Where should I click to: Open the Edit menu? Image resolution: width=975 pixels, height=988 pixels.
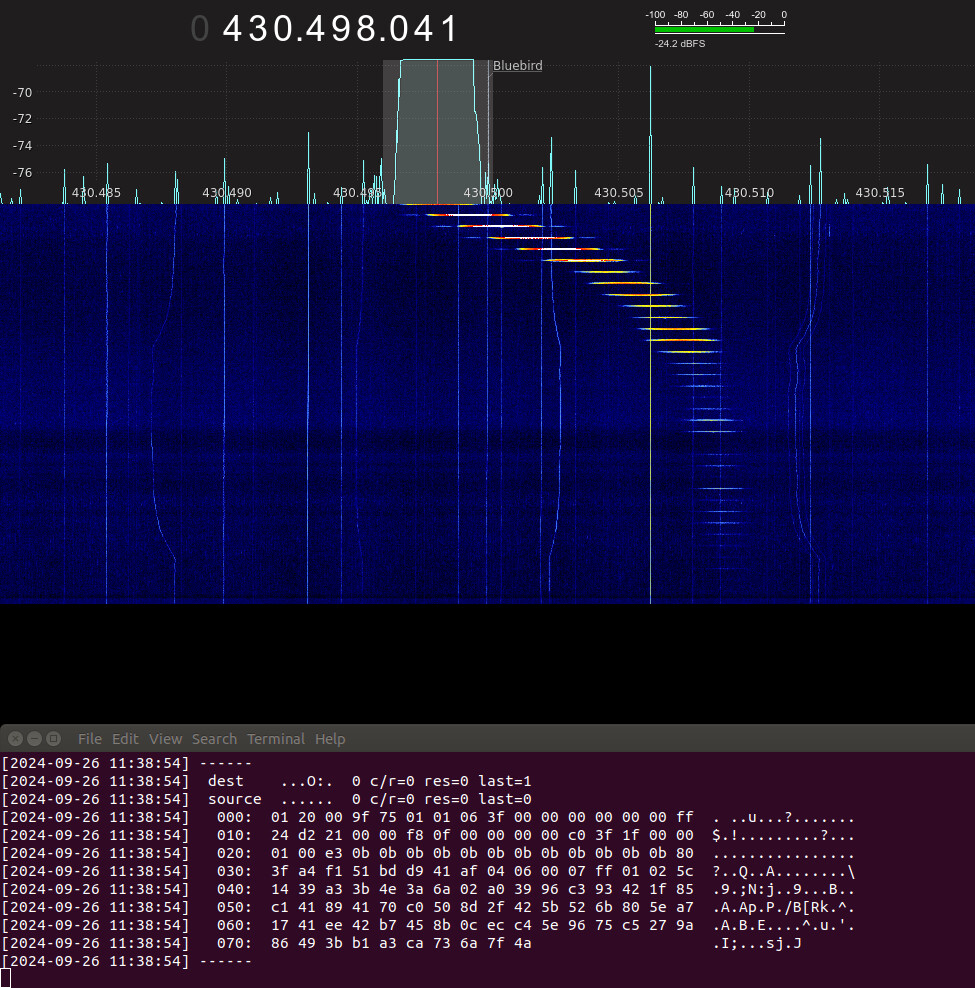pos(125,739)
